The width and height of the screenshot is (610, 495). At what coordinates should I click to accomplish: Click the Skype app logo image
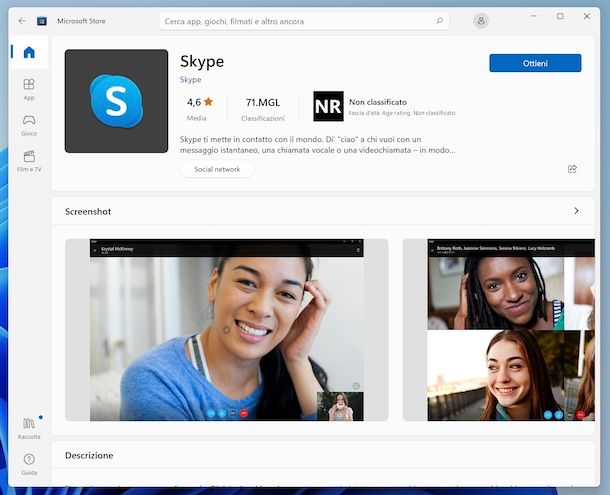(116, 101)
